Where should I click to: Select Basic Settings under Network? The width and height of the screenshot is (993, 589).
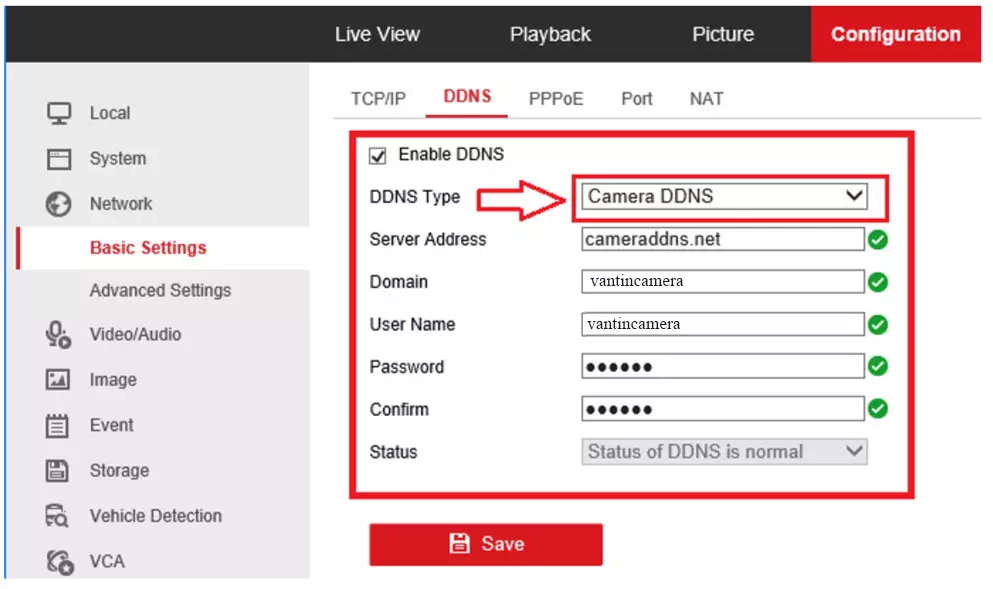click(148, 248)
